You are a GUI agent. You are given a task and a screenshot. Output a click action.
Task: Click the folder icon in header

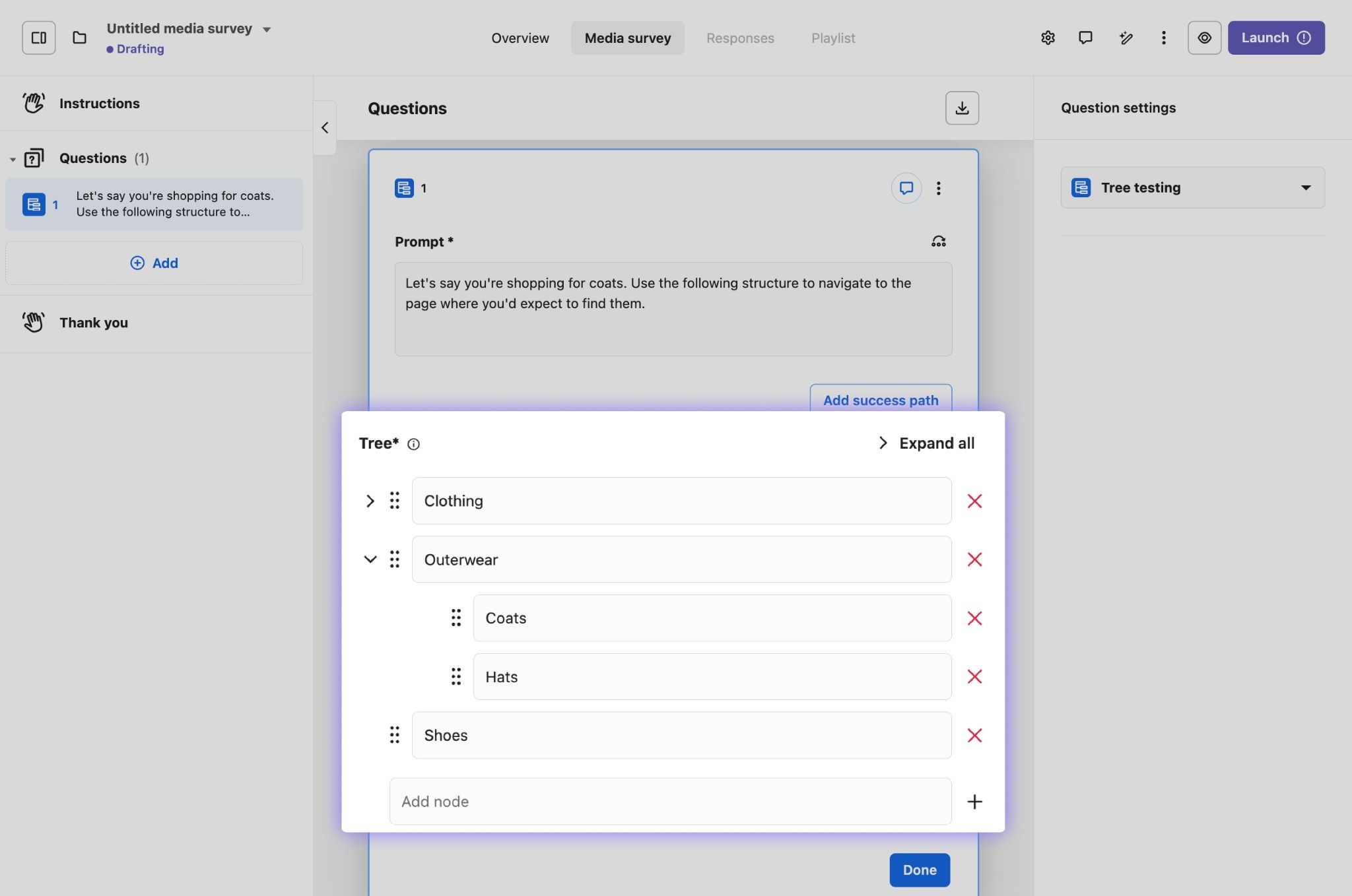(x=79, y=38)
